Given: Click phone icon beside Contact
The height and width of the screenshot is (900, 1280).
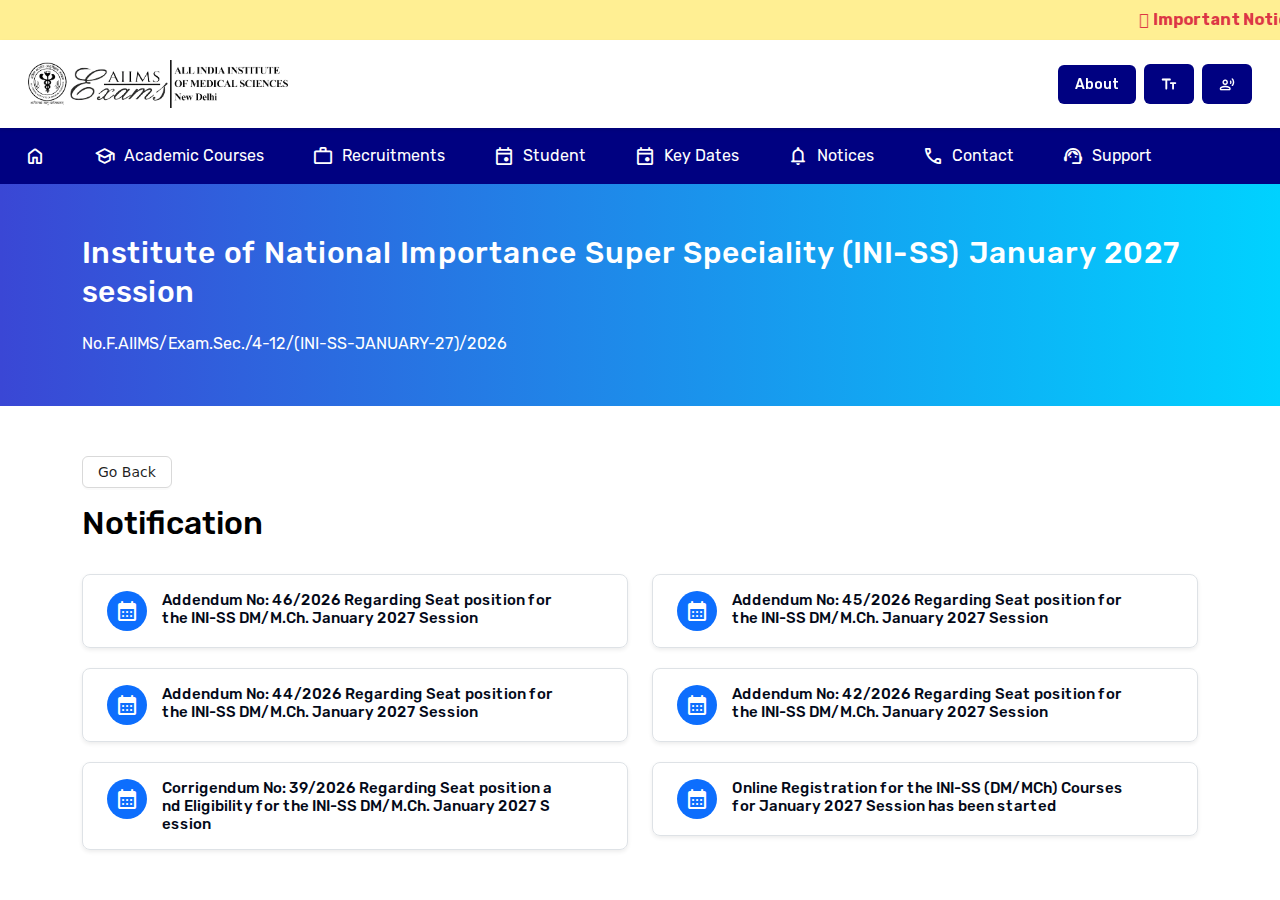Looking at the screenshot, I should [933, 156].
